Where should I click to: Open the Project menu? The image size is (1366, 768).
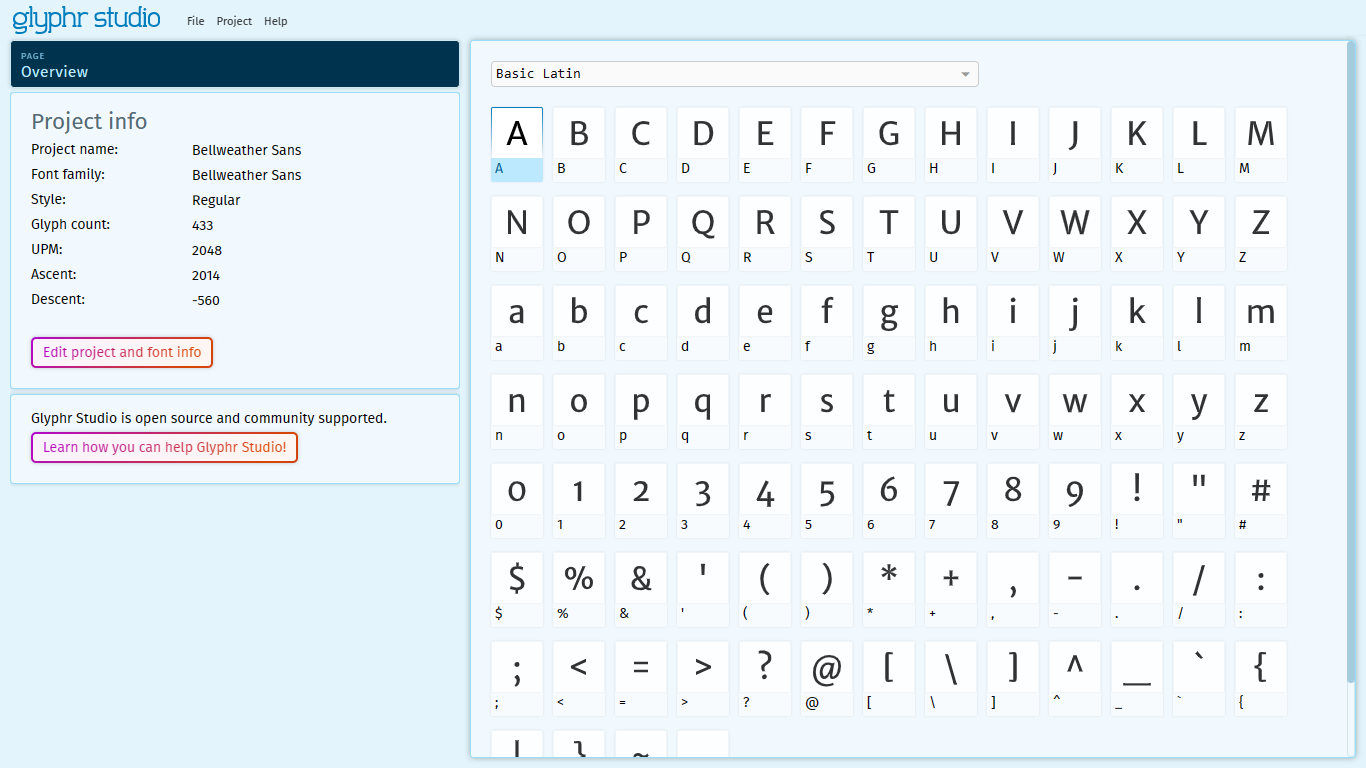(234, 21)
